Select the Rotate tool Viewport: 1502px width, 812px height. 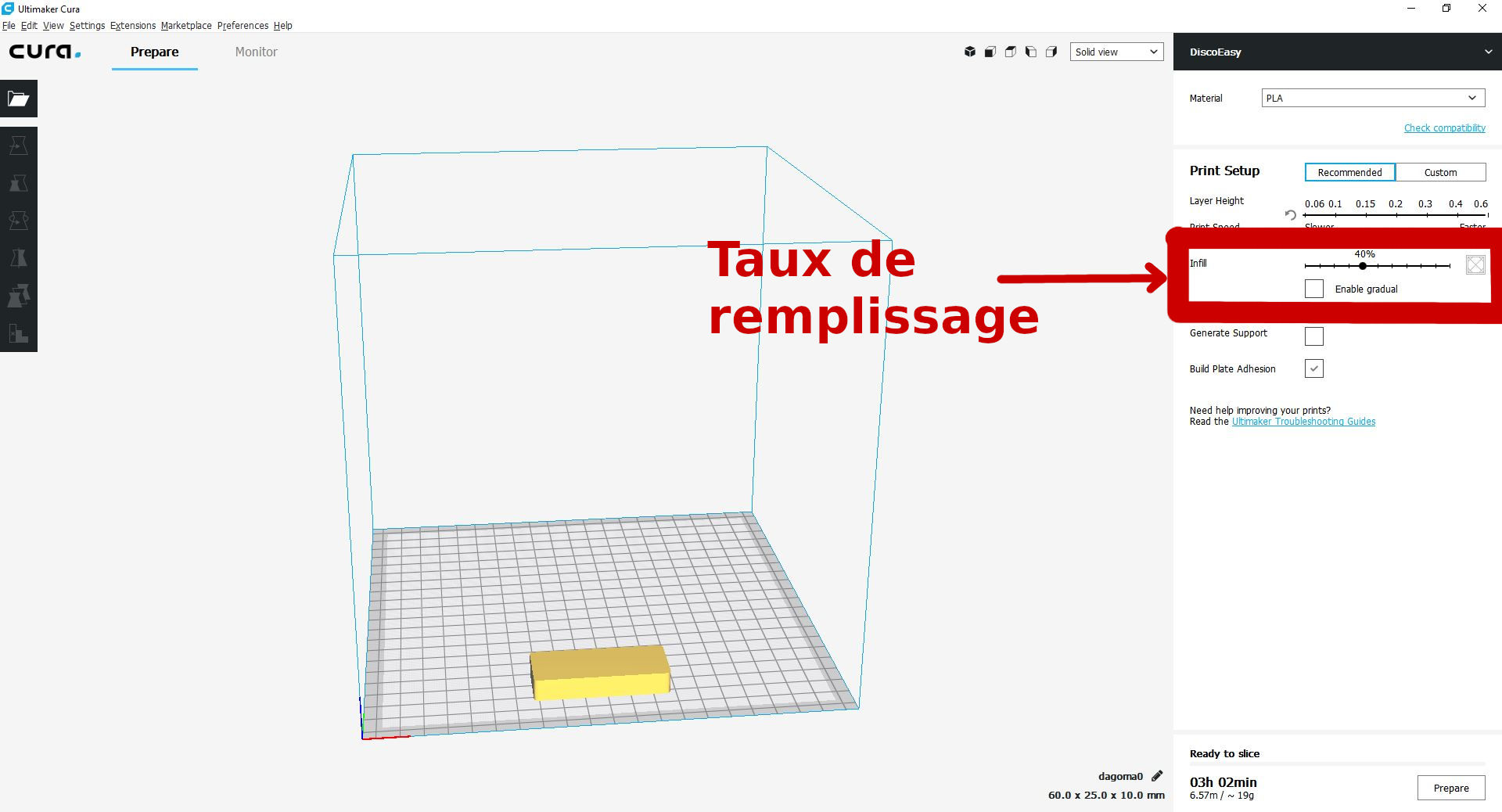pyautogui.click(x=19, y=221)
